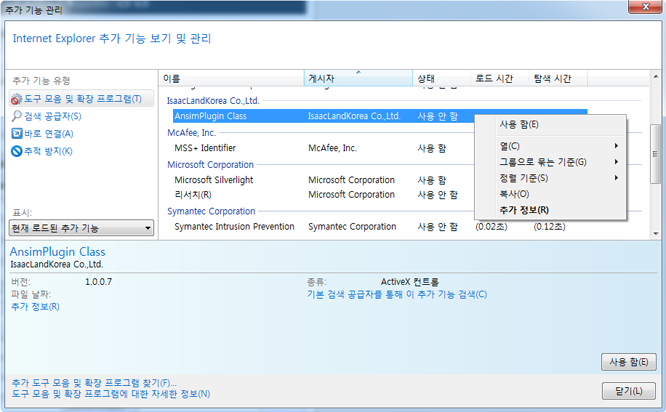Screen dimensions: 666x412
Task: Choose 열(C) in the context menu
Action: (x=550, y=146)
